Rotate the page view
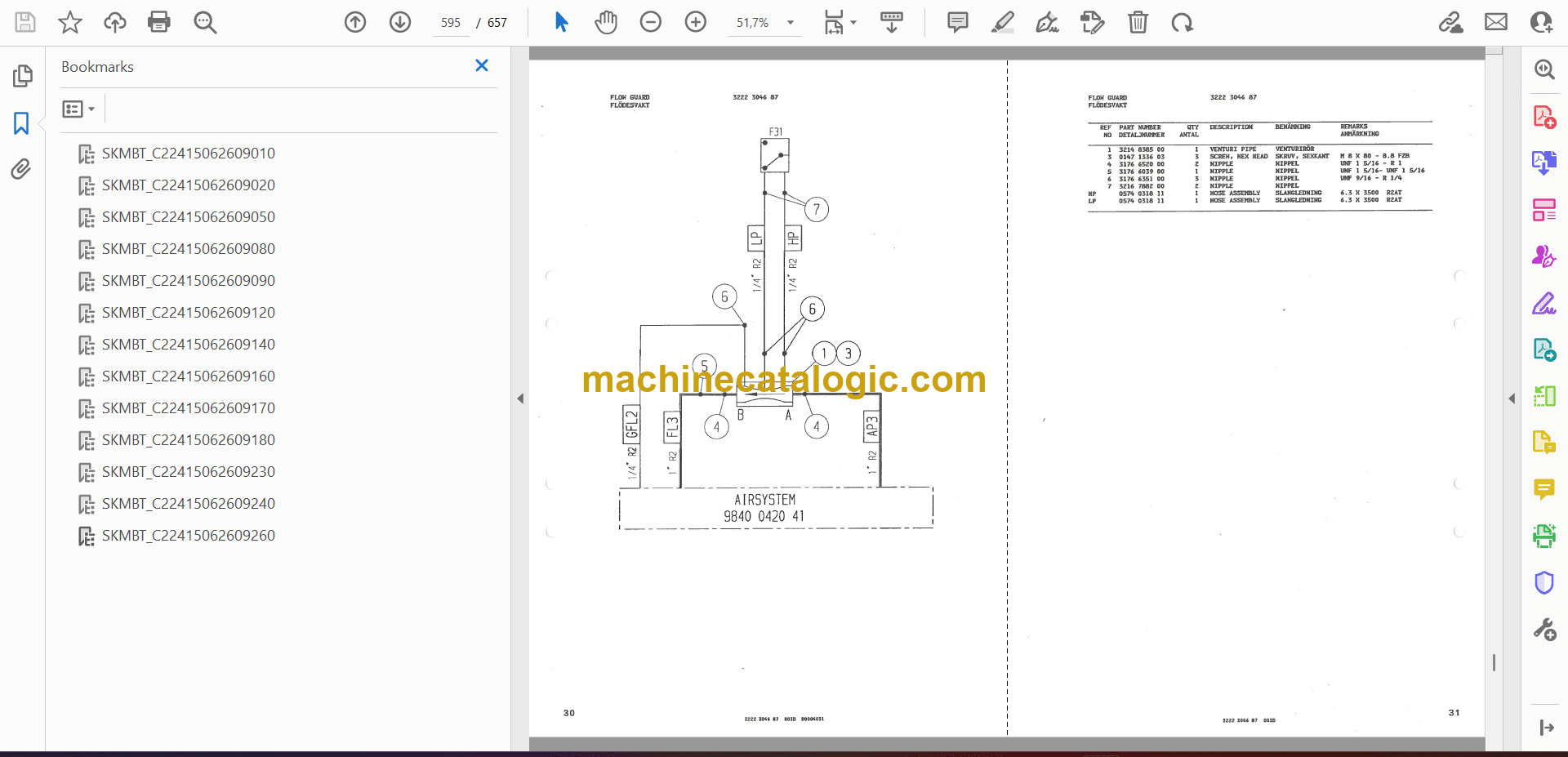1568x757 pixels. click(x=1182, y=22)
